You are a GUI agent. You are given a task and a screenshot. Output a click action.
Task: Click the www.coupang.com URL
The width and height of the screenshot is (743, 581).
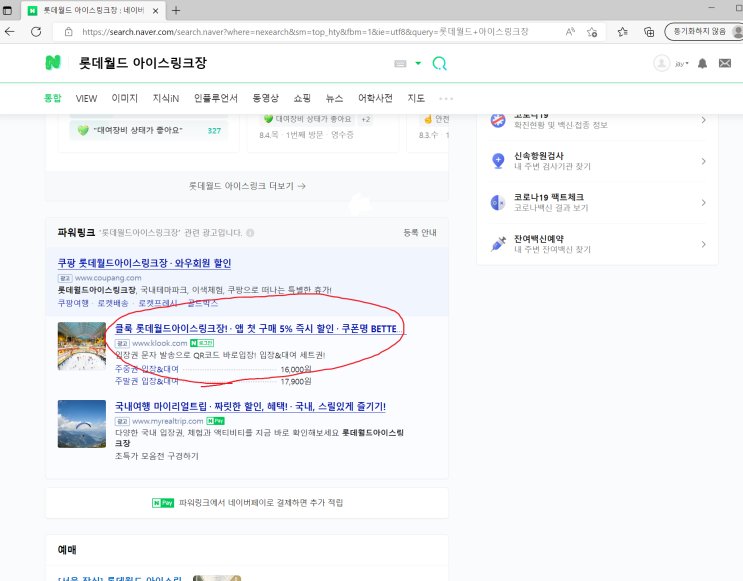(108, 278)
